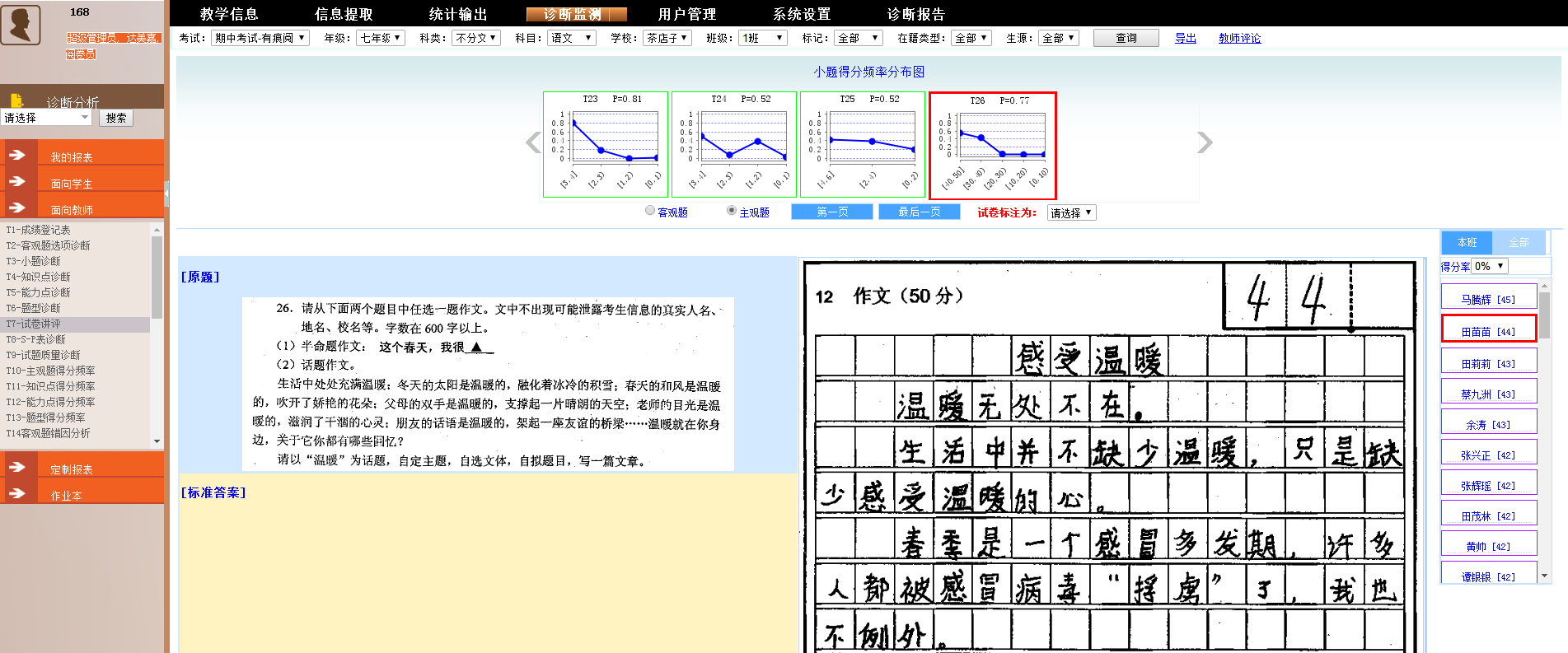Select T3-小题诊断 in the report list
The height and width of the screenshot is (653, 1568).
click(x=34, y=261)
